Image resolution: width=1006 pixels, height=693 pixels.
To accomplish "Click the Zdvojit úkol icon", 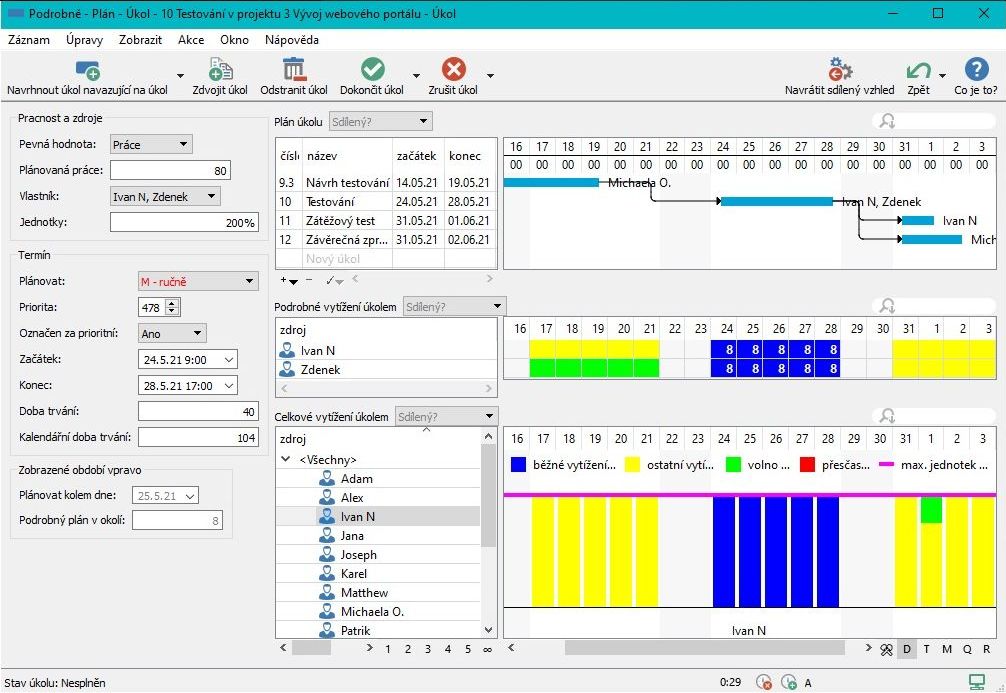I will [220, 69].
